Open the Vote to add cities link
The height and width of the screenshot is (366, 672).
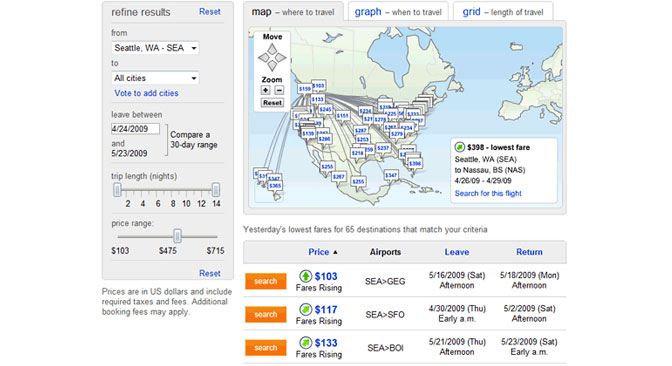pyautogui.click(x=146, y=93)
